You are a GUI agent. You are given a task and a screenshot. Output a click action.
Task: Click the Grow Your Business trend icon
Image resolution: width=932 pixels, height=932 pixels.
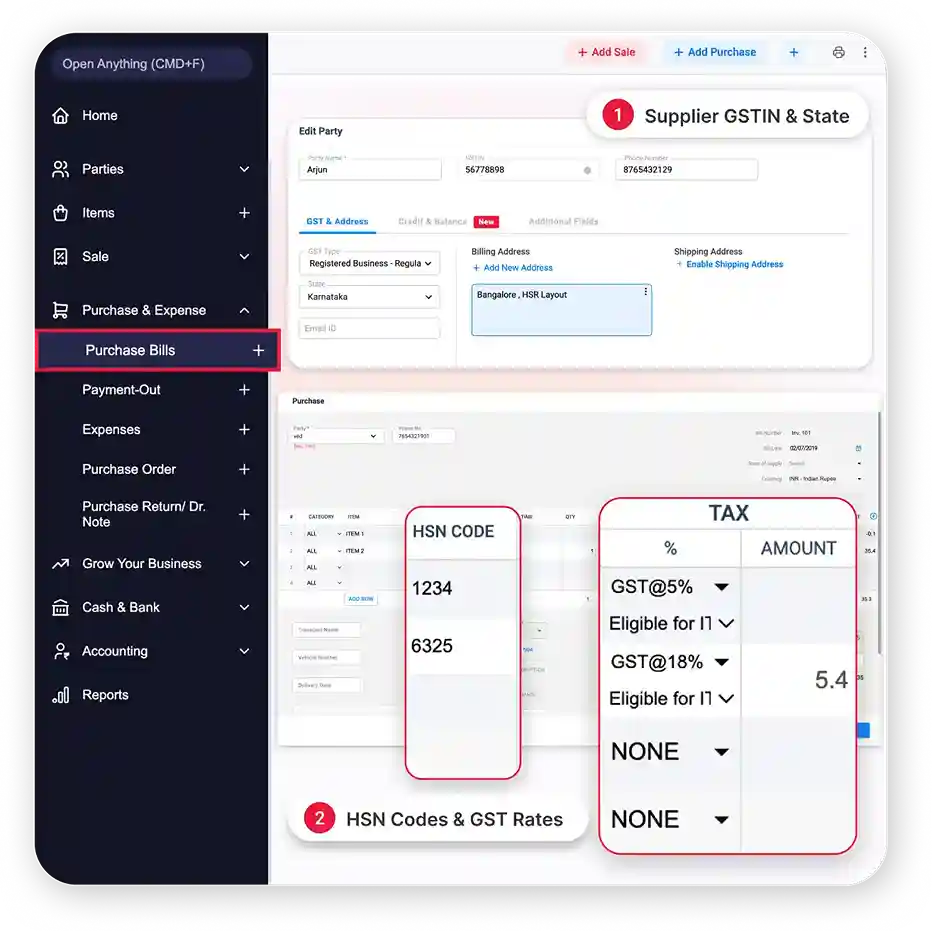click(60, 563)
